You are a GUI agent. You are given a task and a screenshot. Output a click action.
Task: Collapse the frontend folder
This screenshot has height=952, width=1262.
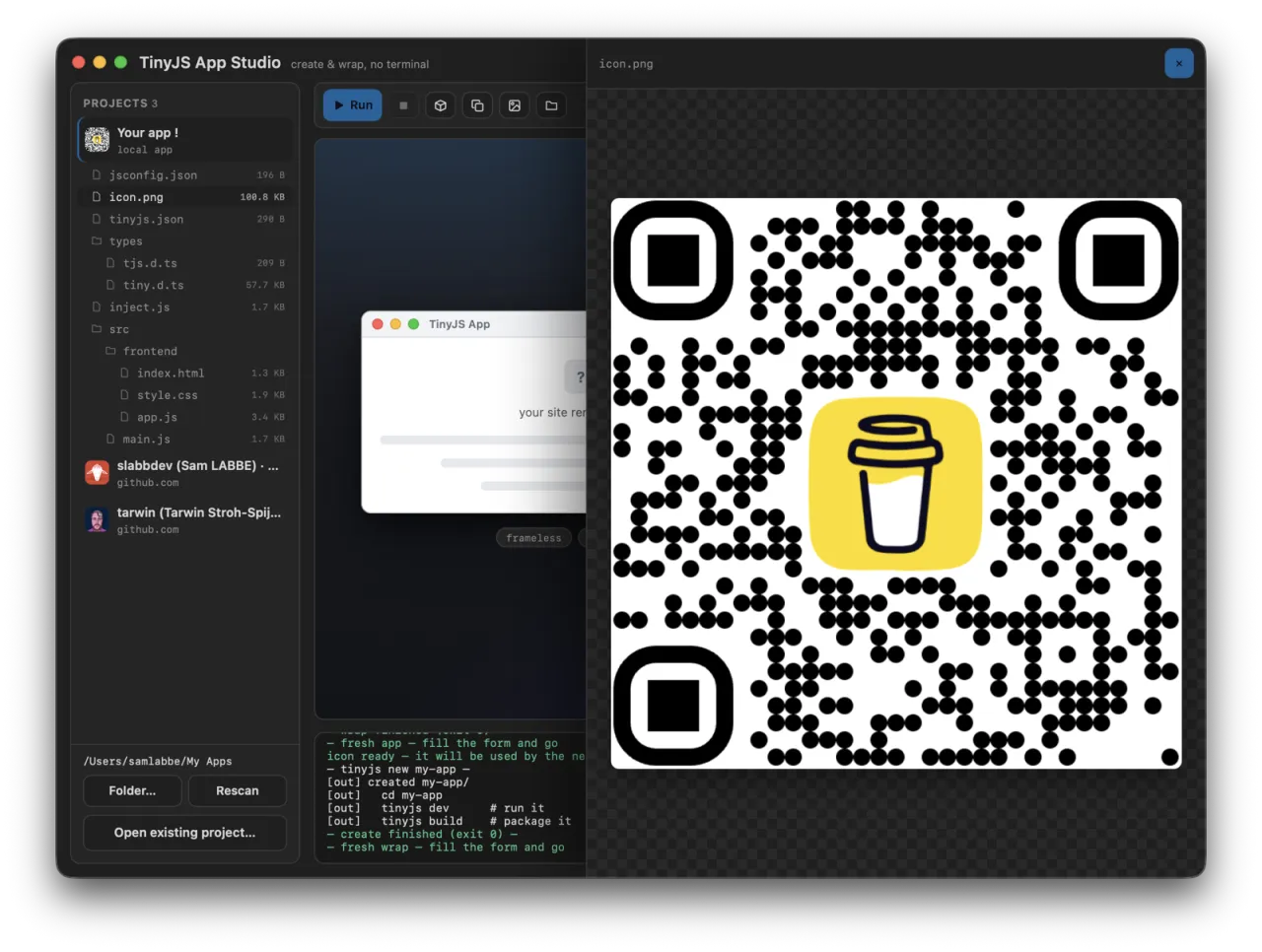pos(185,351)
